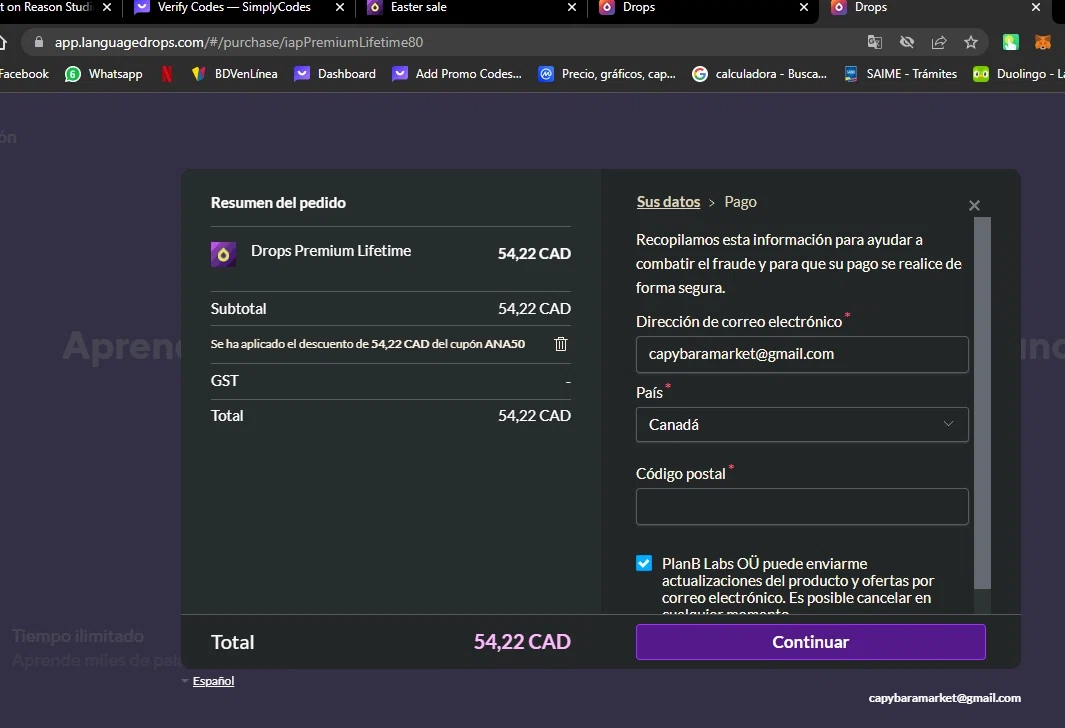The image size is (1065, 728).
Task: Switch to the Easter sale tab
Action: tap(418, 7)
